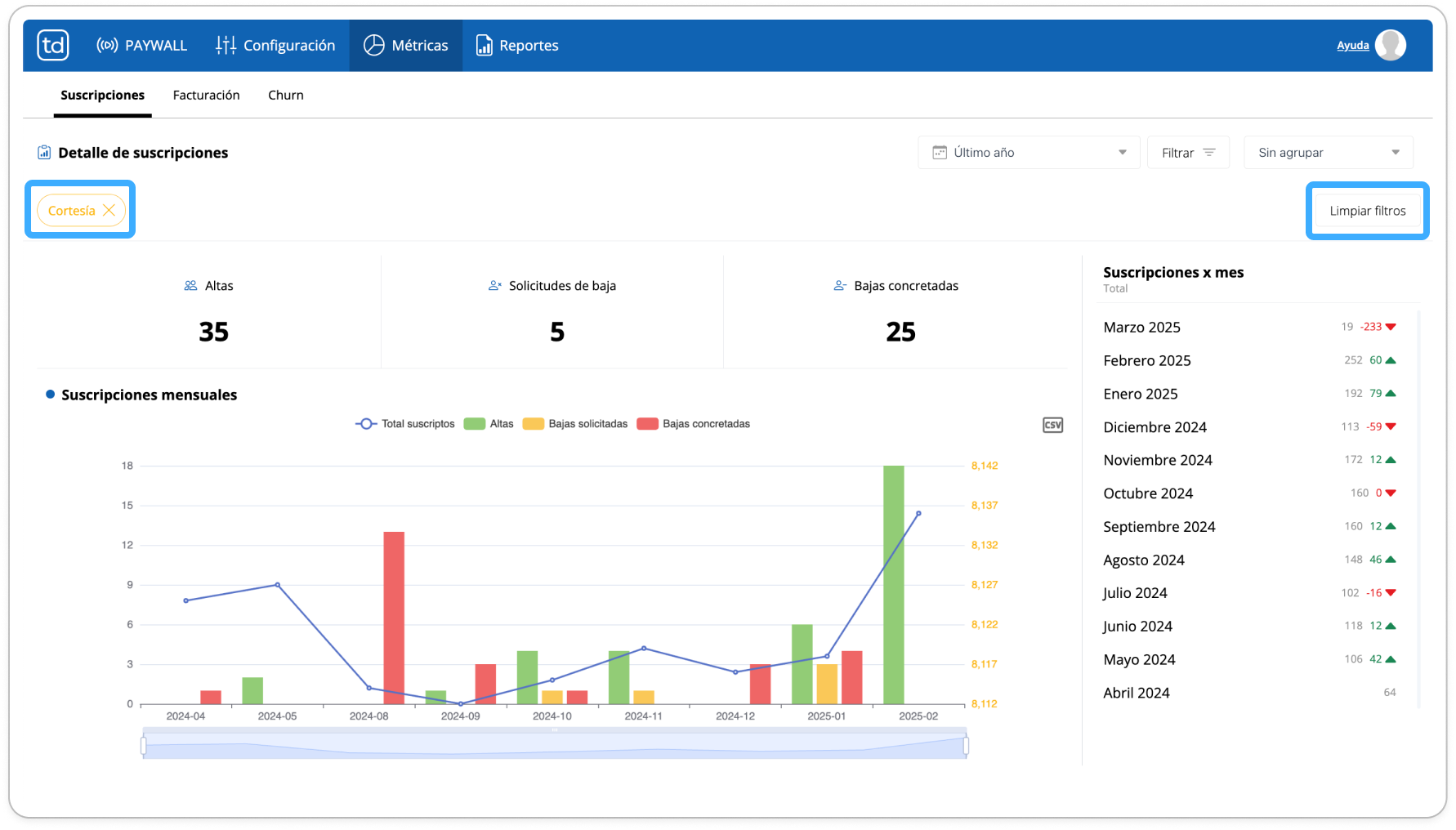The height and width of the screenshot is (830, 1456).
Task: Click the calendar icon in date selector
Action: point(940,153)
